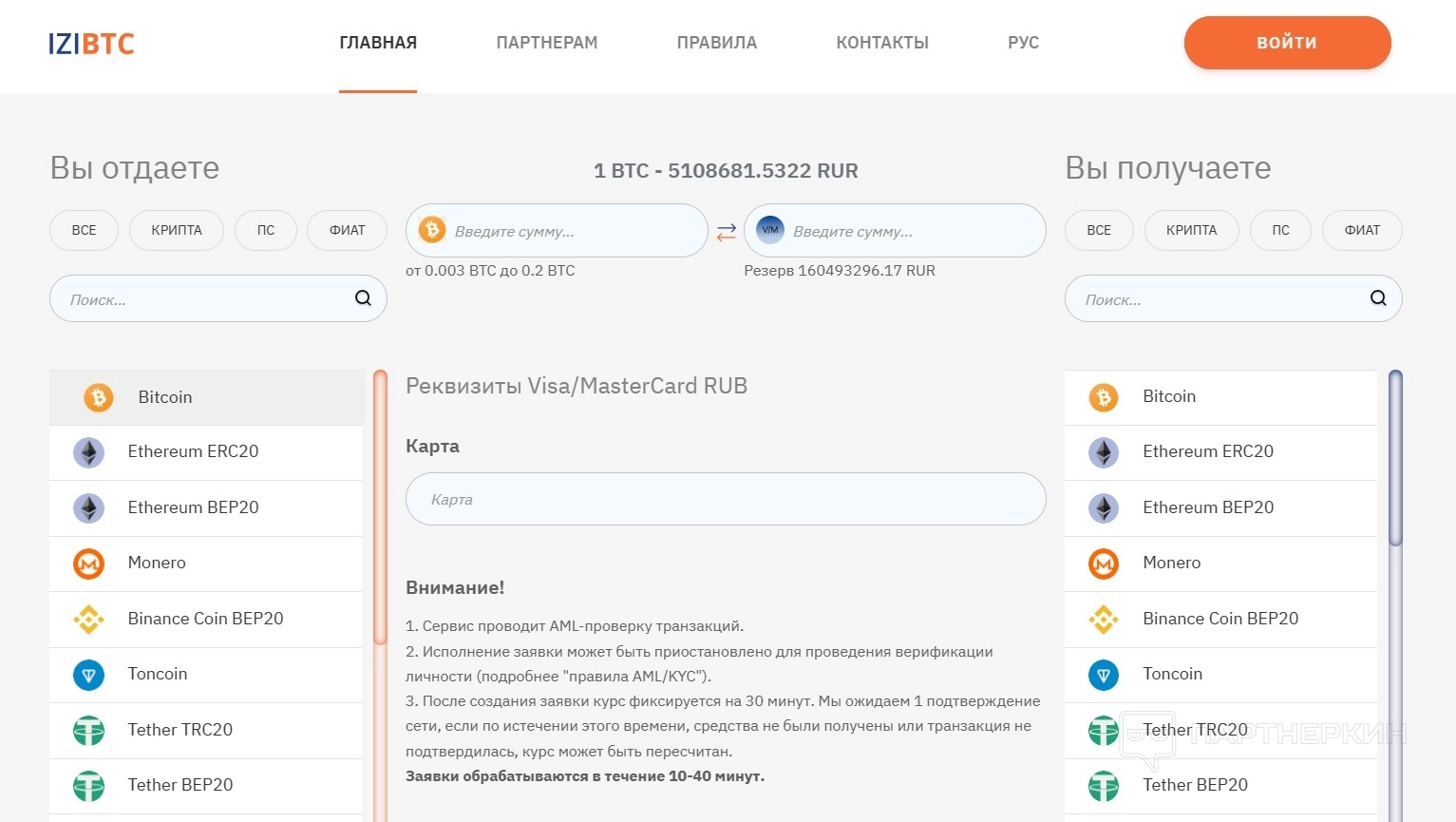This screenshot has height=822, width=1456.
Task: Click Tether TRC20 icon in receive list
Action: pos(1104,731)
